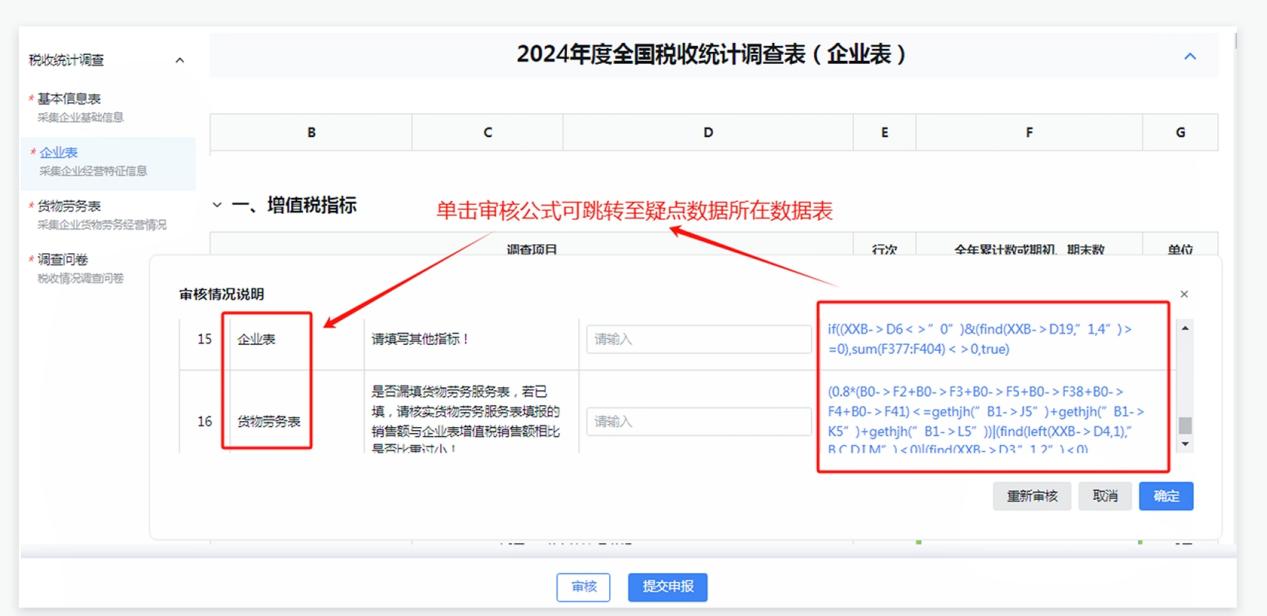Screen dimensions: 1267x616
Task: Submit the form with 提交申报
Action: pyautogui.click(x=667, y=587)
